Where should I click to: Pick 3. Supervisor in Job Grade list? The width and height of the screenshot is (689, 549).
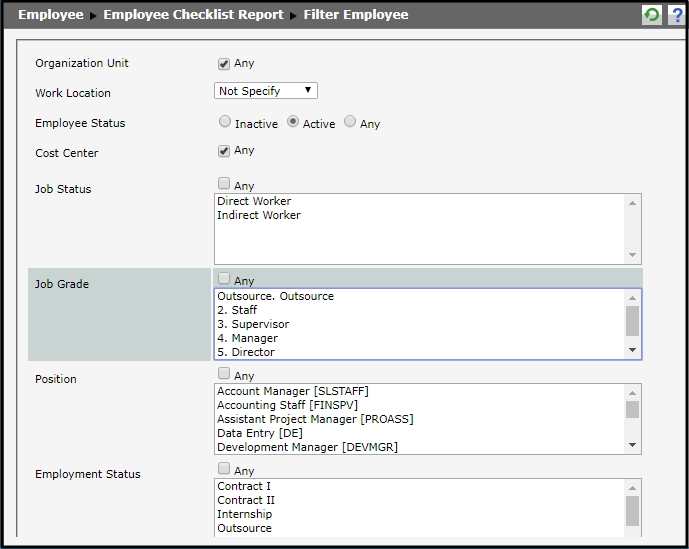(x=253, y=324)
